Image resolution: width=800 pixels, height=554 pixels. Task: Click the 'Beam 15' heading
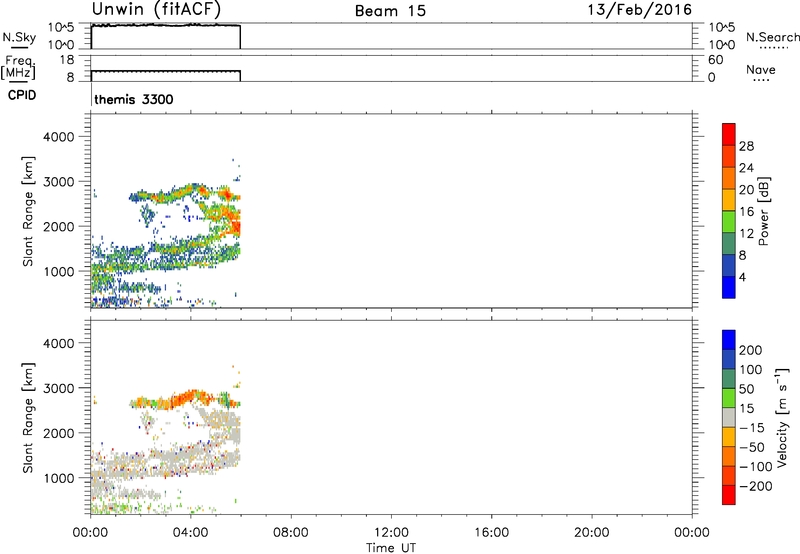(390, 11)
